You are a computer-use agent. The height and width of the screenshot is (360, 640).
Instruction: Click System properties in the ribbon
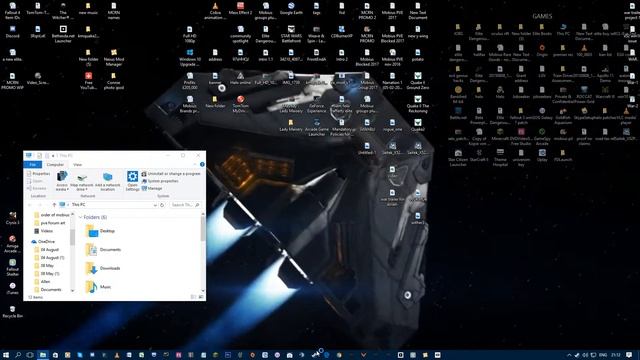pyautogui.click(x=160, y=181)
